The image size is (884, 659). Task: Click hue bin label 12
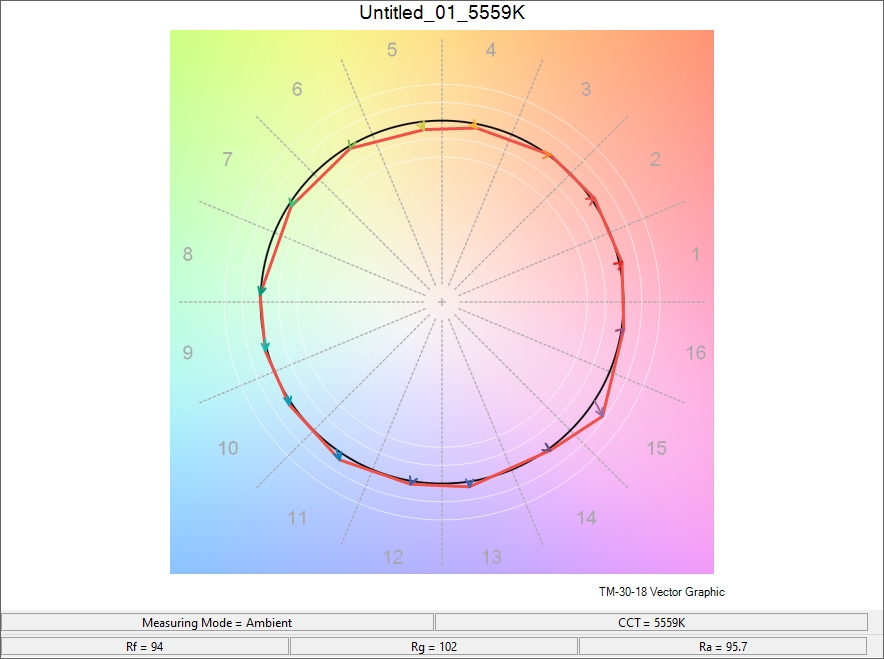[393, 558]
